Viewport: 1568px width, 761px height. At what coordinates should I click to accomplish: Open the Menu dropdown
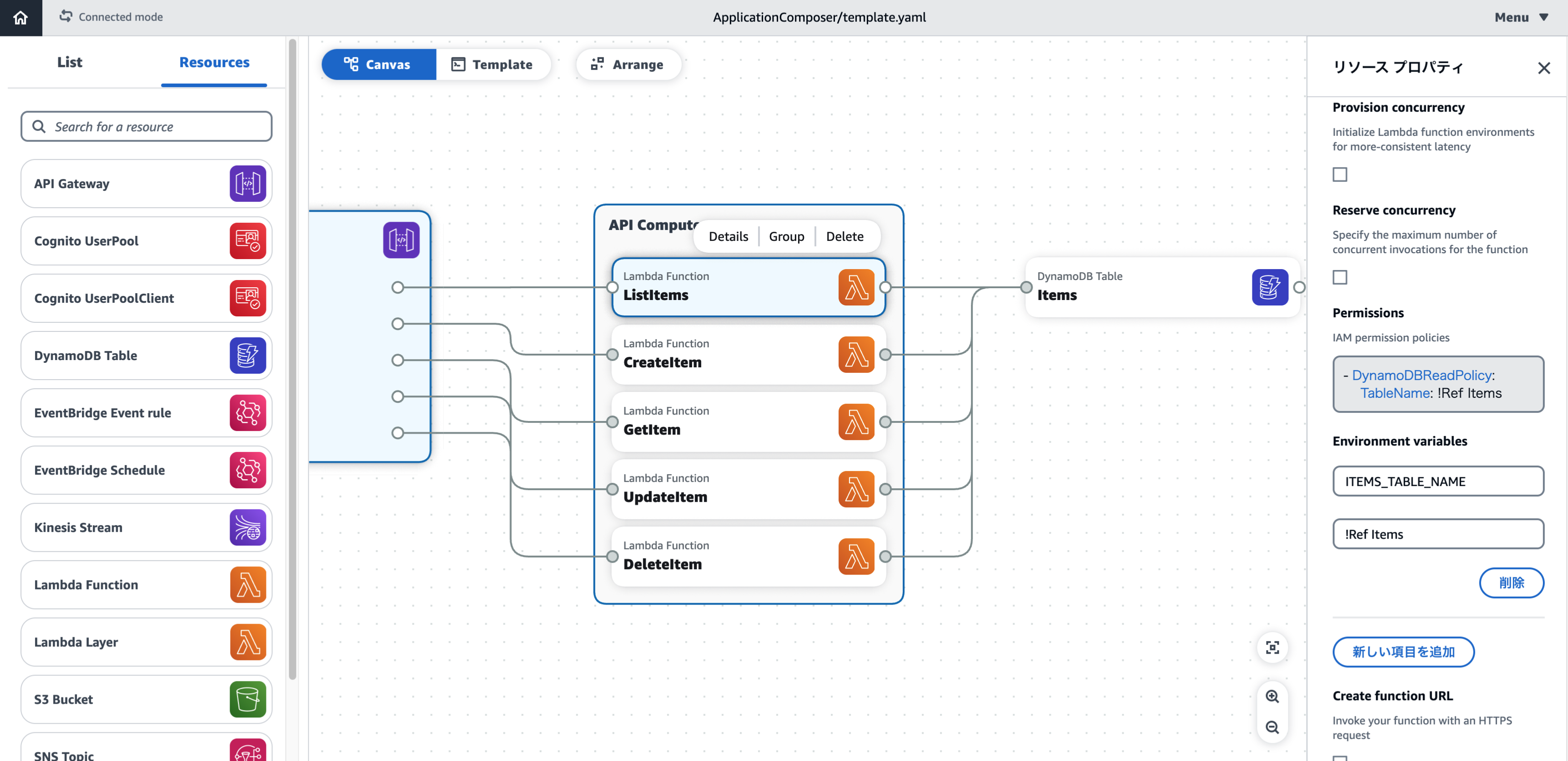1521,18
